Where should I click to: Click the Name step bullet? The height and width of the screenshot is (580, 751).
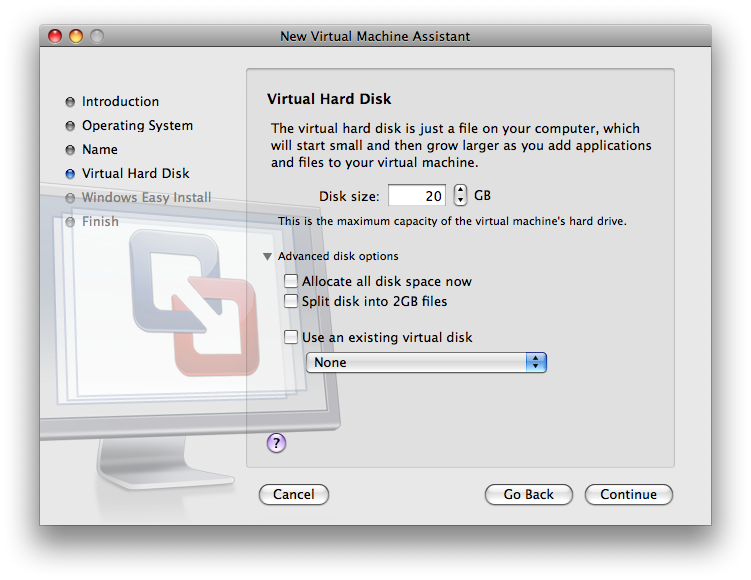tap(70, 149)
